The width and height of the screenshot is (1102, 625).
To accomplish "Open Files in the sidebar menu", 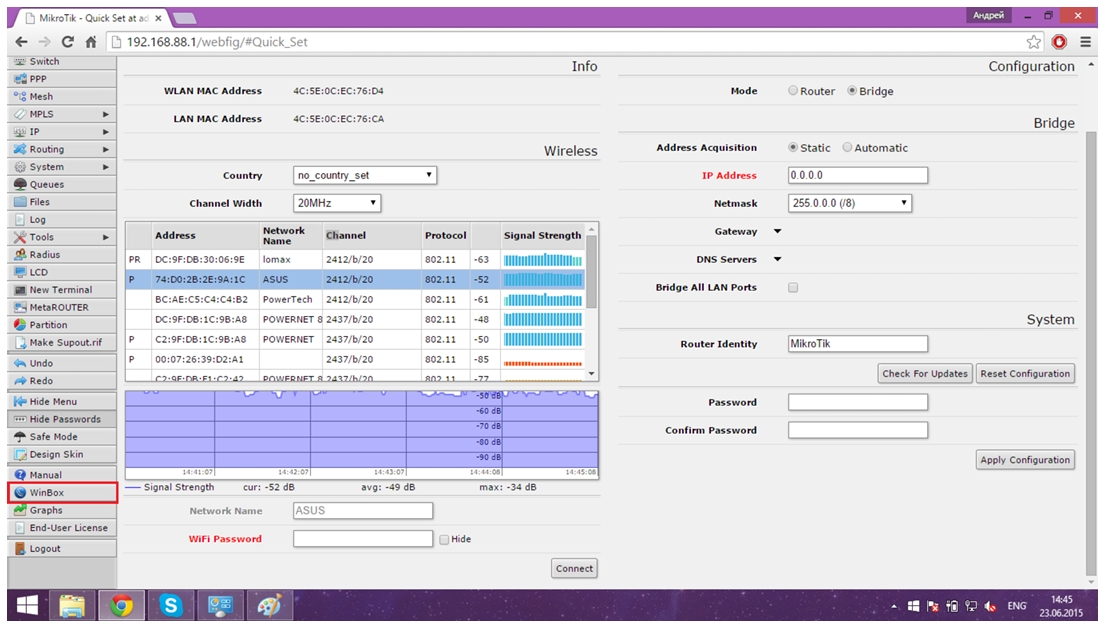I will click(x=63, y=202).
